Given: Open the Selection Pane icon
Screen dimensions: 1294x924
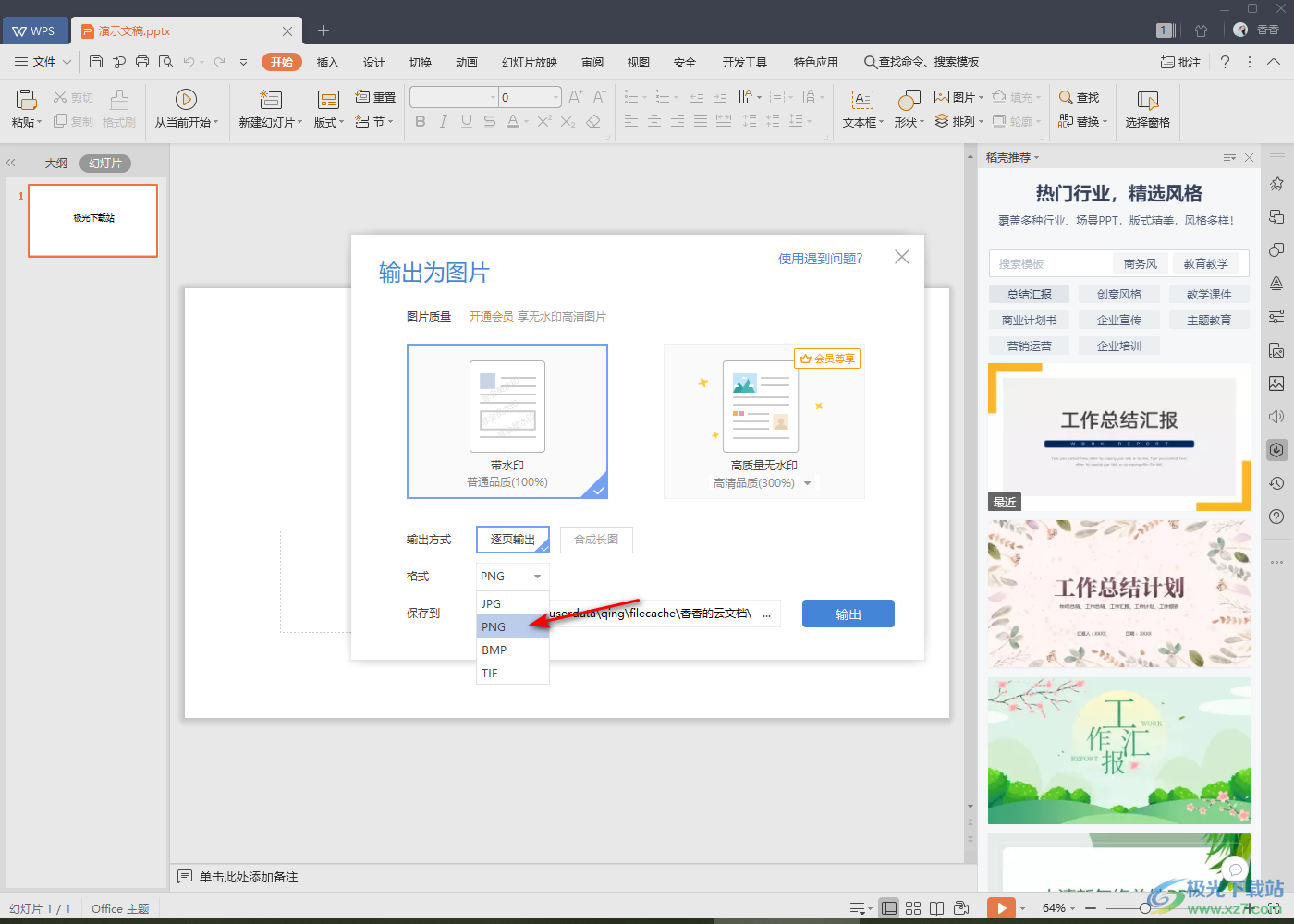Looking at the screenshot, I should coord(1148,100).
